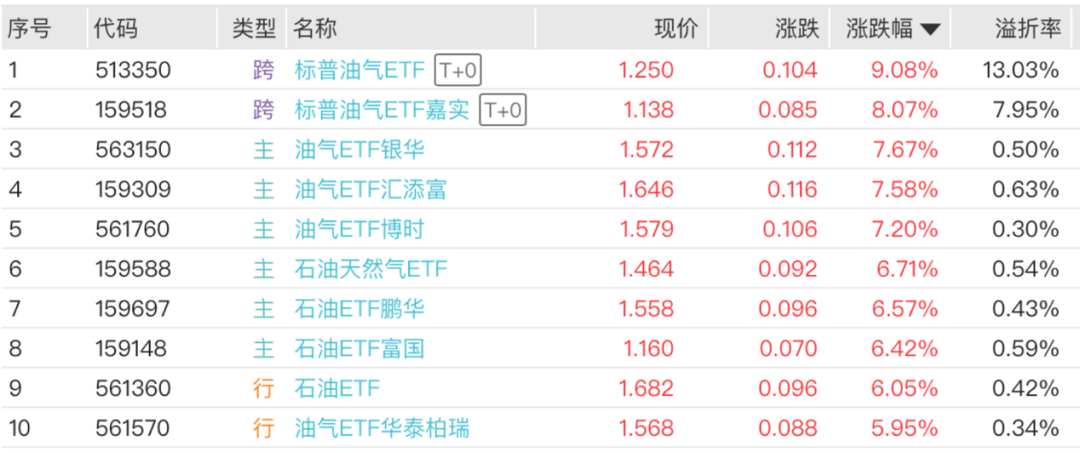Open 油气ETF汇添富 fund link
This screenshot has height=453, width=1080.
371,189
